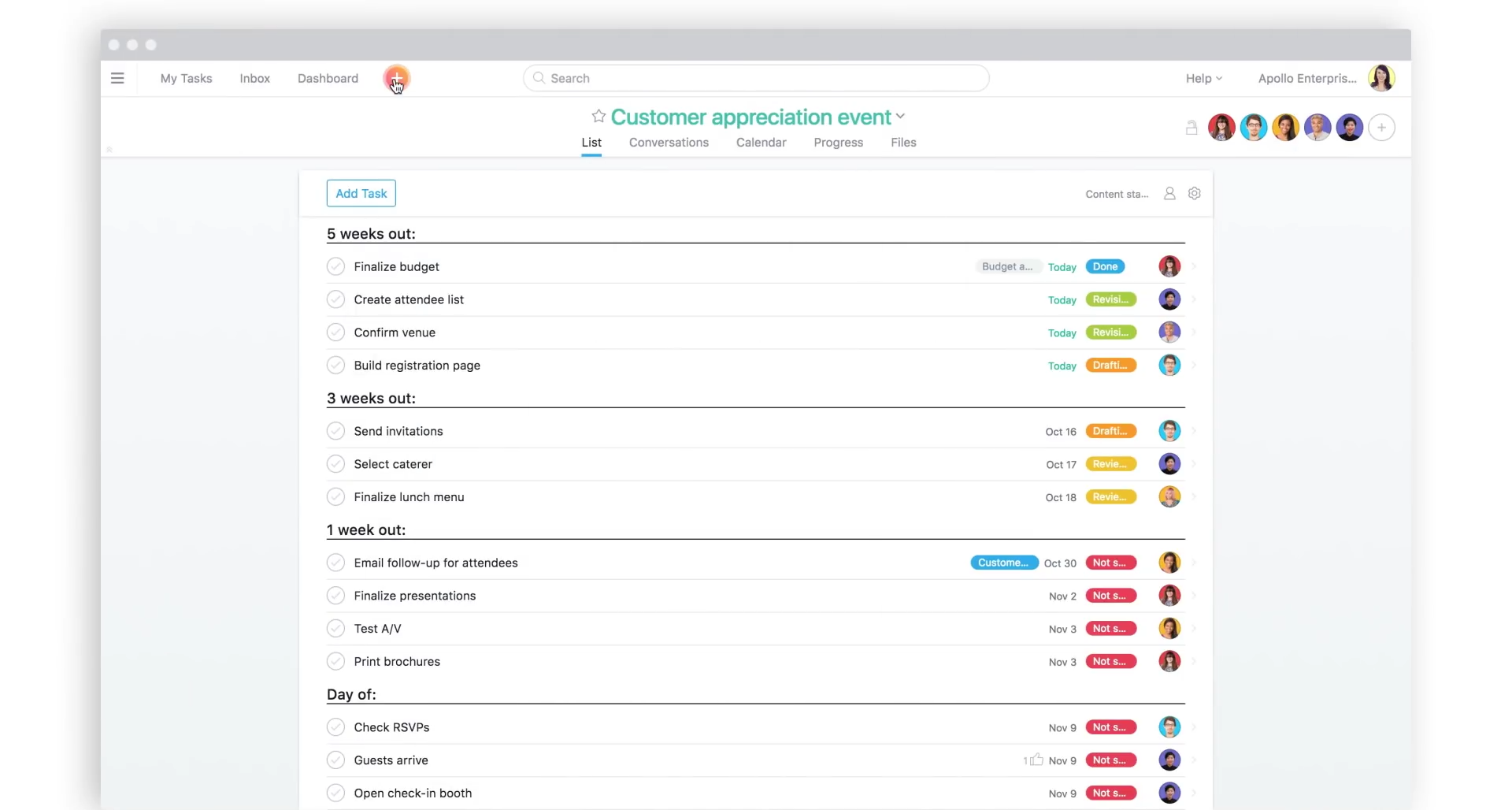Expand the project title dropdown arrow

click(901, 117)
